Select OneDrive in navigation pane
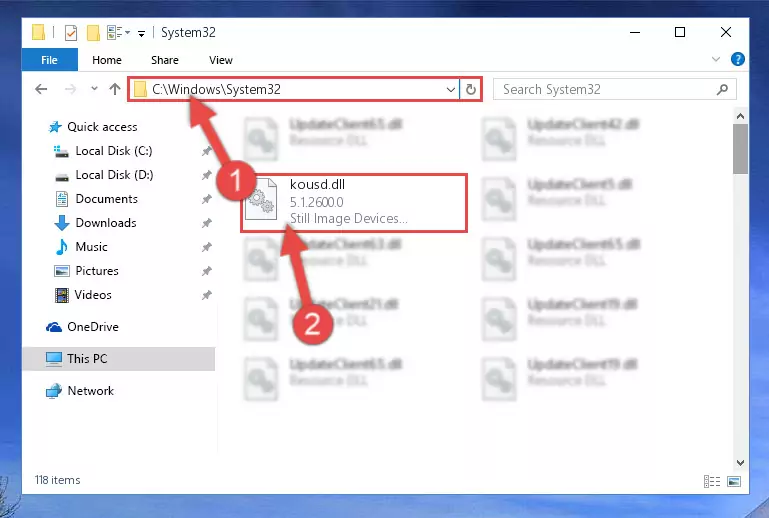The height and width of the screenshot is (518, 769). tap(93, 327)
